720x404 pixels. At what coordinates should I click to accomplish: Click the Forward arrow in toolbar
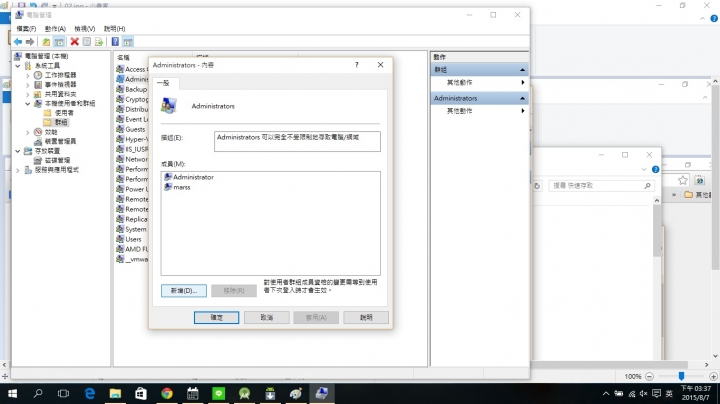pyautogui.click(x=30, y=42)
